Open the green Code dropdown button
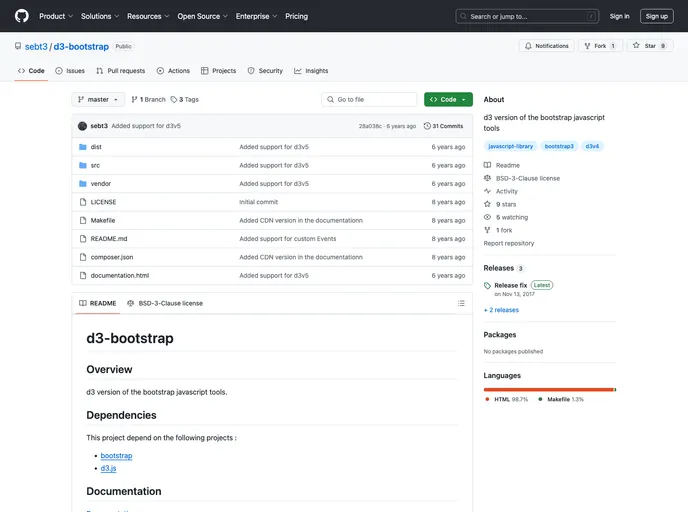688x512 pixels. click(x=448, y=100)
